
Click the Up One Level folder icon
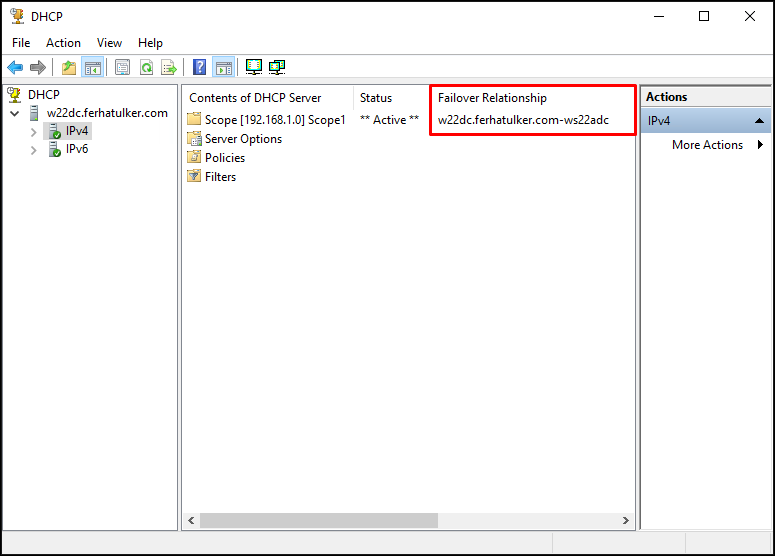point(69,67)
